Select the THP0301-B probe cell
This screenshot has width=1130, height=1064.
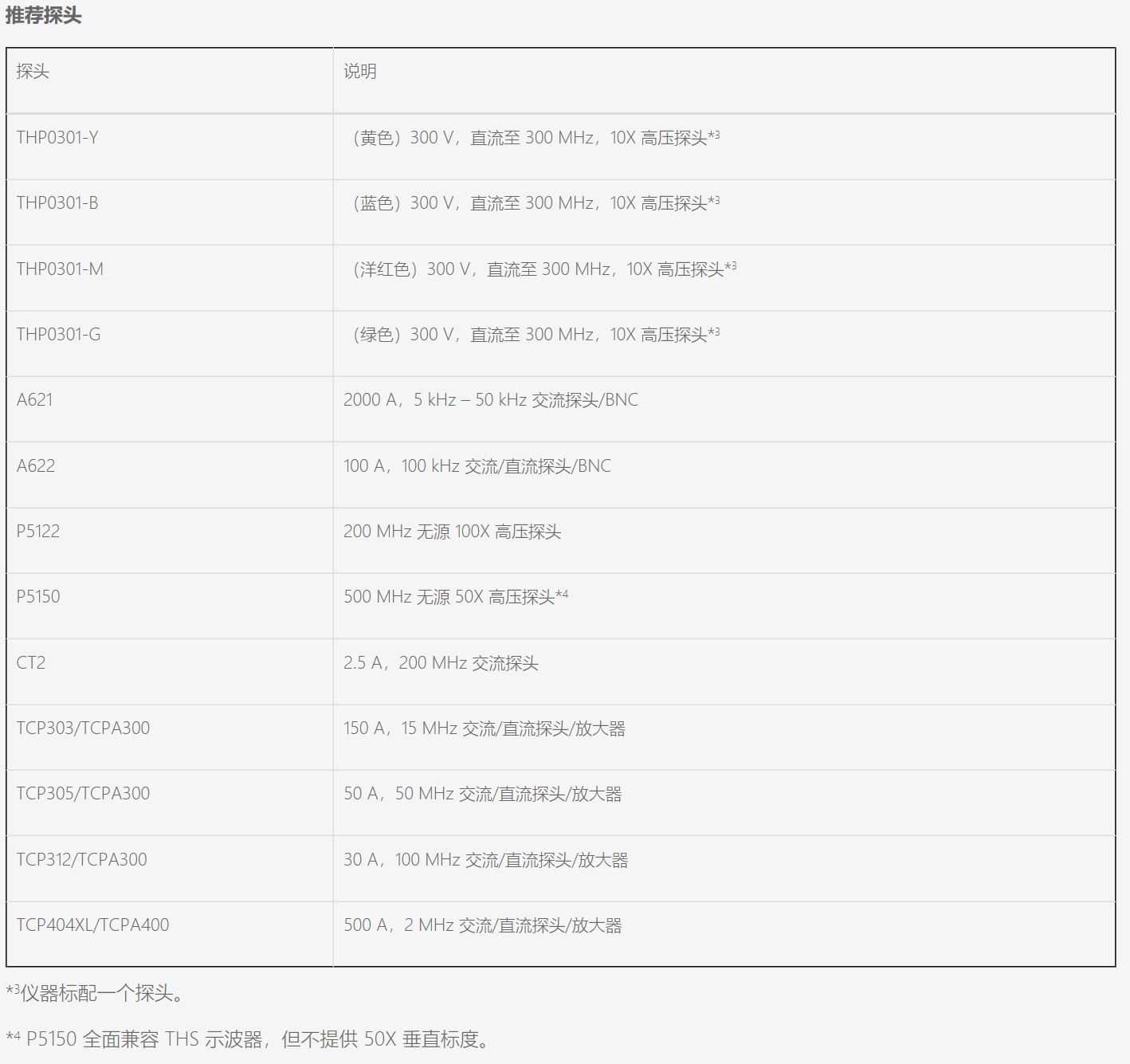coord(57,203)
